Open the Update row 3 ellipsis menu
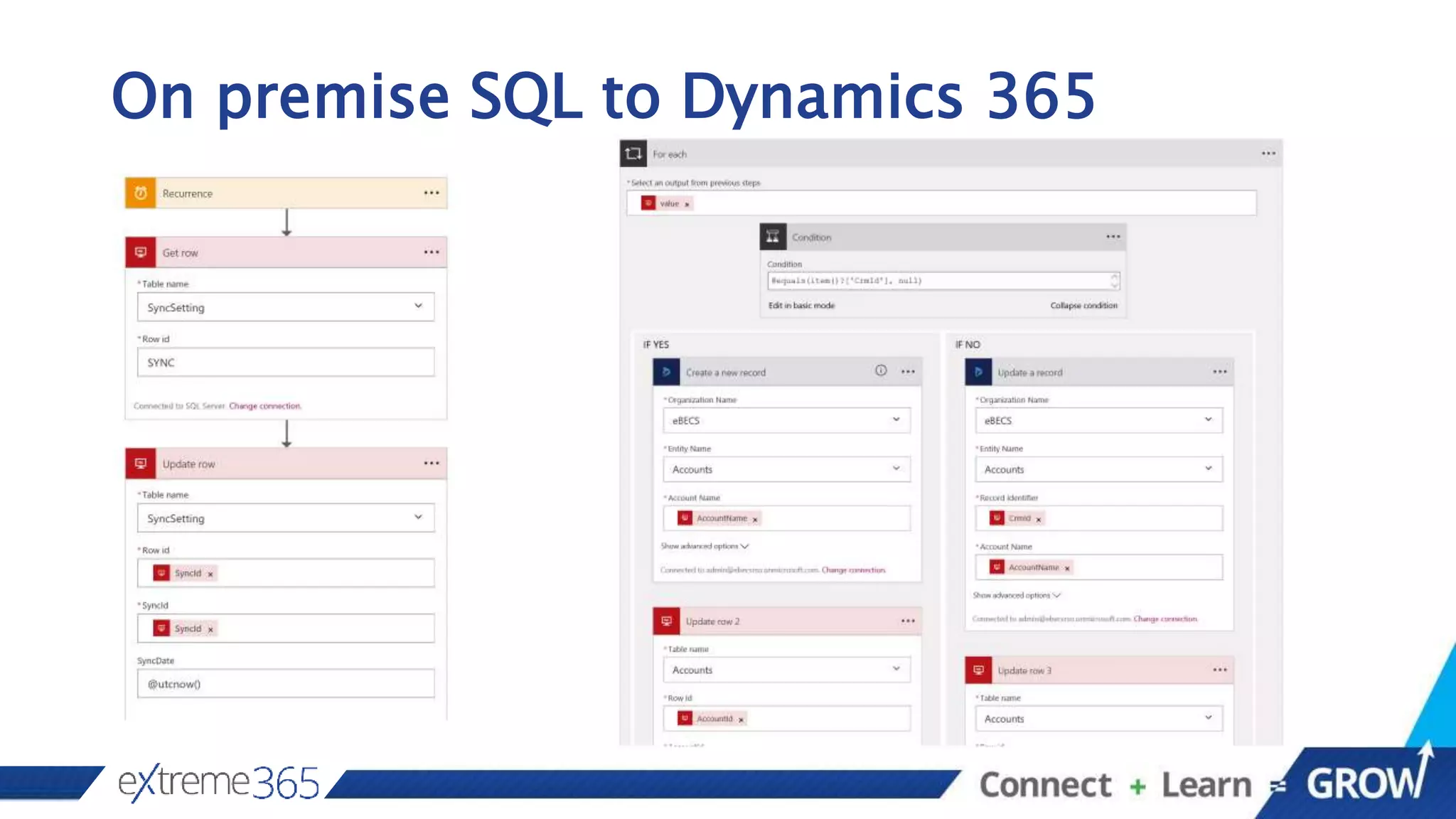Screen dimensions: 1456x819 pos(1220,670)
